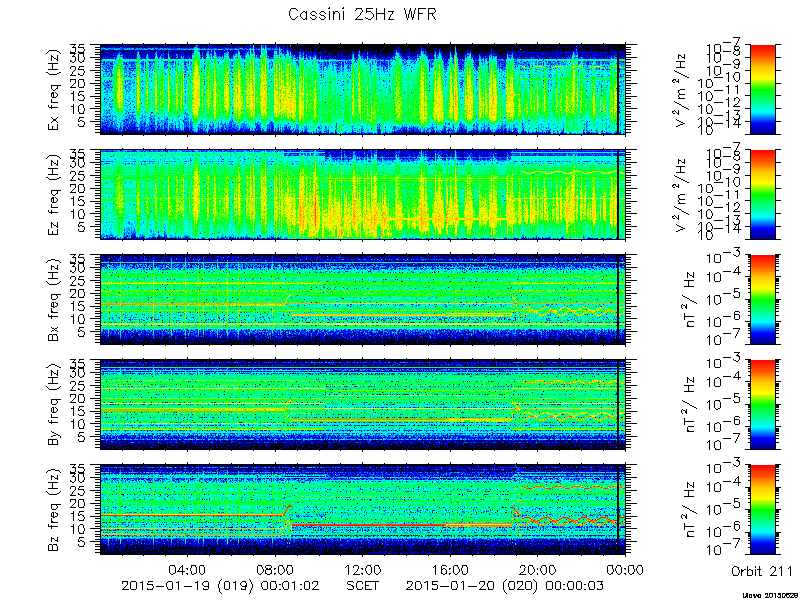
Task: Click the Ex panel color scale bar
Action: 762,89
